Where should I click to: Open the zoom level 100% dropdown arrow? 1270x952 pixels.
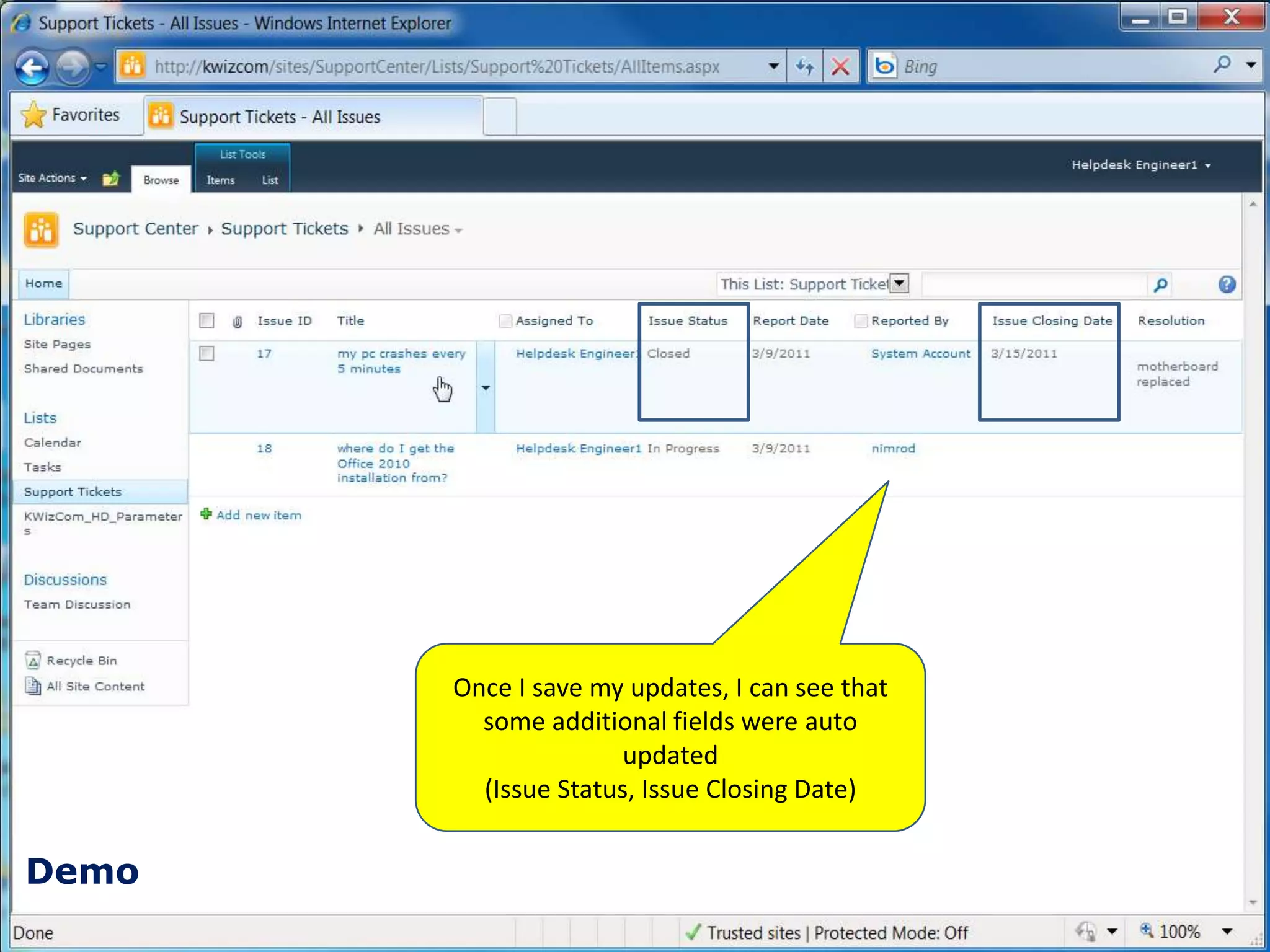(x=1227, y=931)
